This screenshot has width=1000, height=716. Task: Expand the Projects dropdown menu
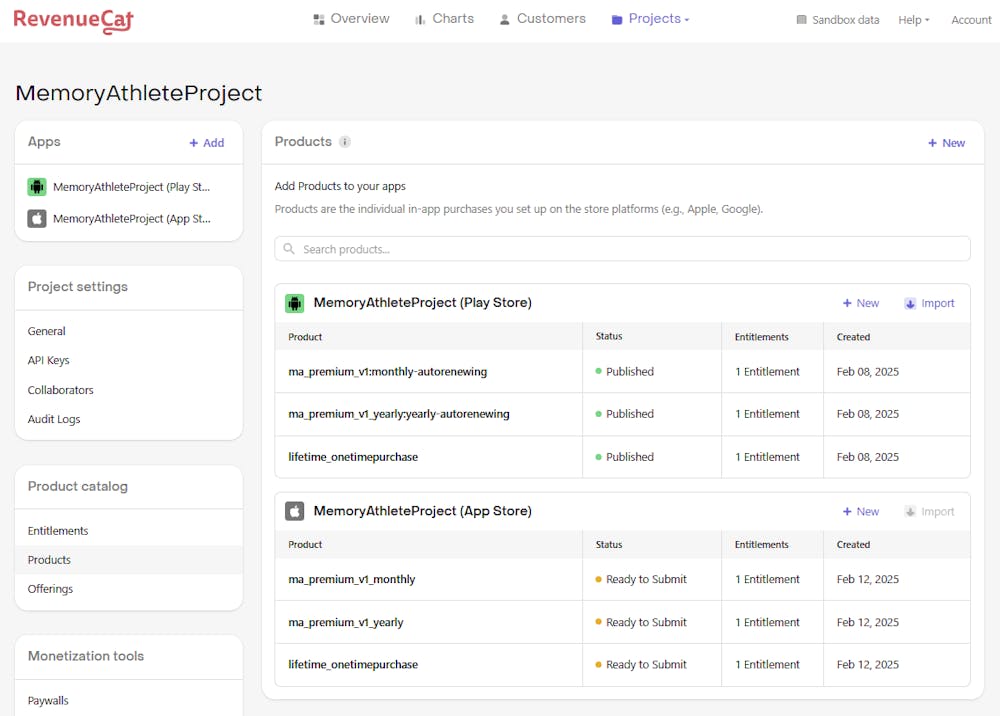(x=650, y=19)
